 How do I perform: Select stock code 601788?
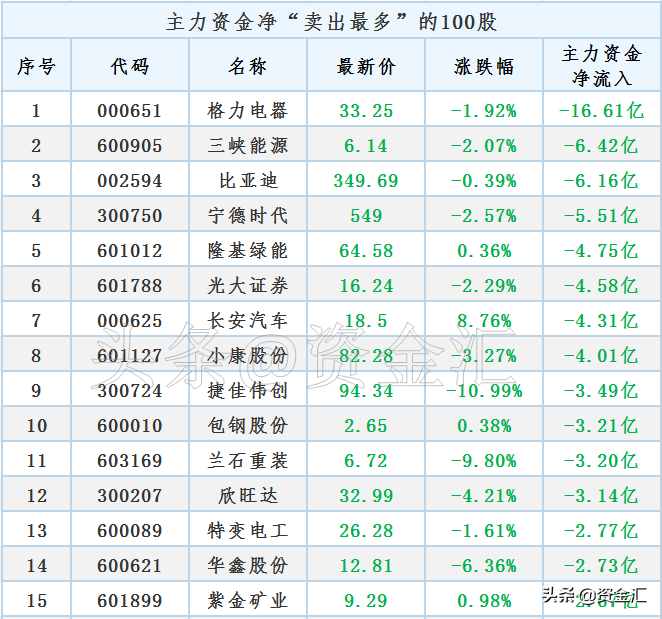click(130, 286)
